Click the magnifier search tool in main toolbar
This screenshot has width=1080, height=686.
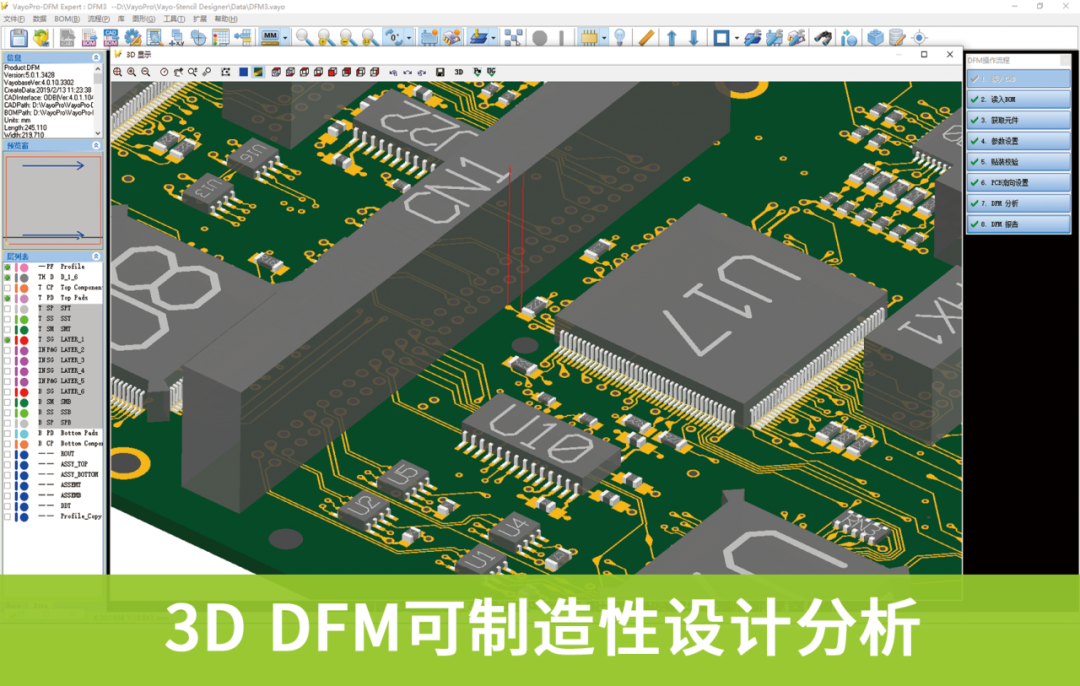(304, 38)
